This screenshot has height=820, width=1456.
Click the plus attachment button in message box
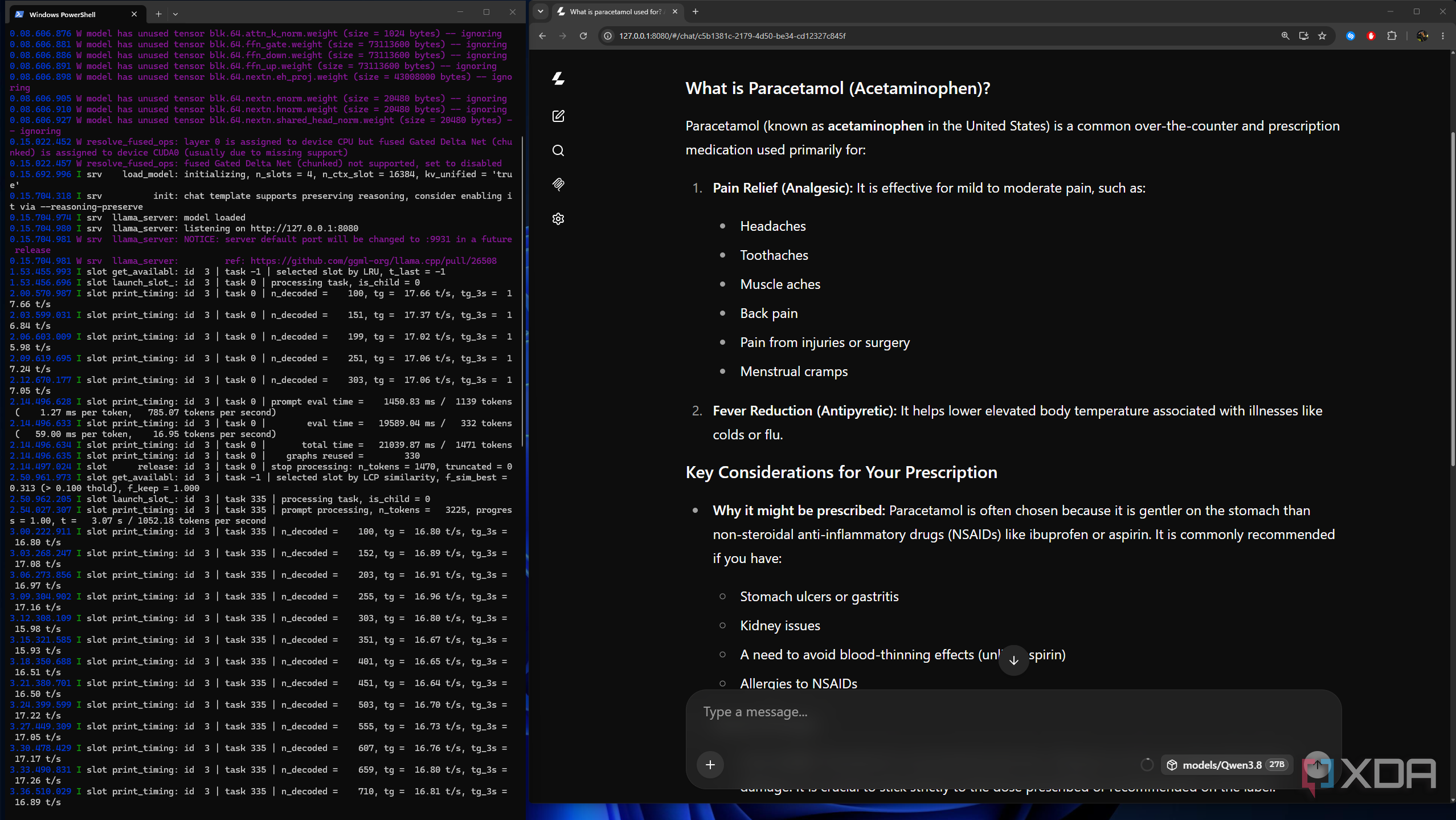coord(710,765)
